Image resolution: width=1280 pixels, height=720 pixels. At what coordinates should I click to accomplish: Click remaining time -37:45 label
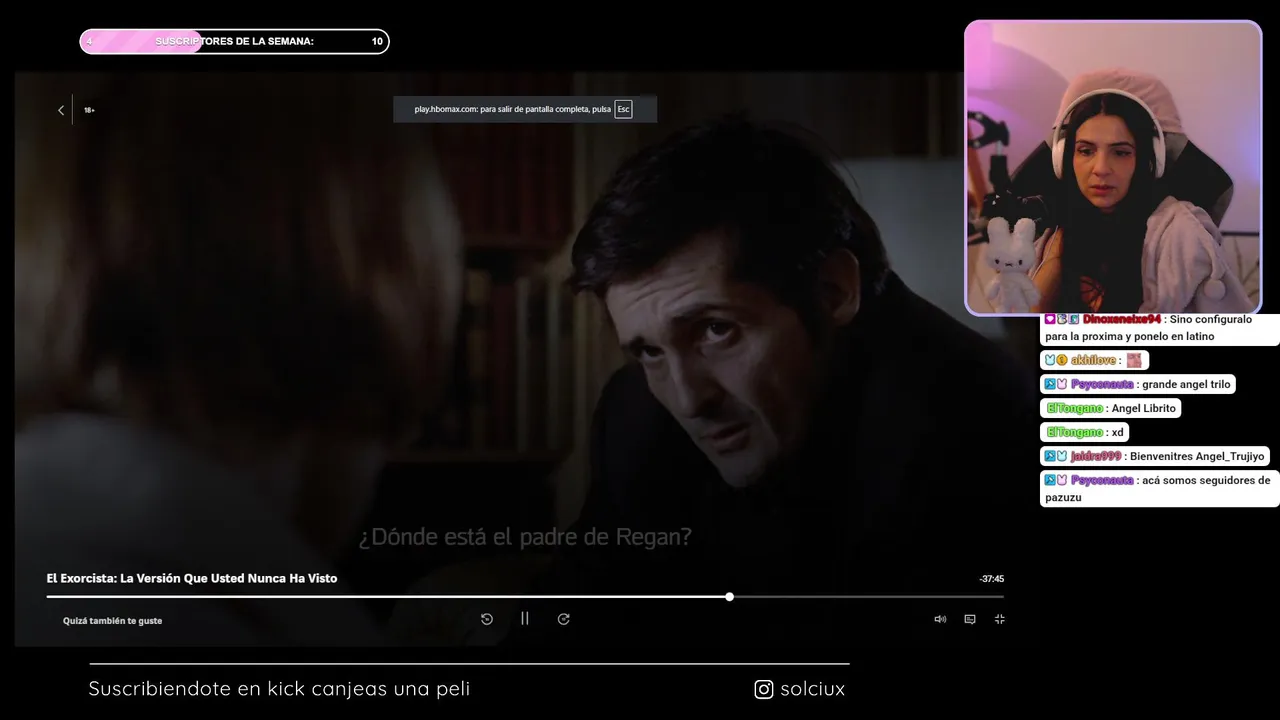[x=992, y=579]
